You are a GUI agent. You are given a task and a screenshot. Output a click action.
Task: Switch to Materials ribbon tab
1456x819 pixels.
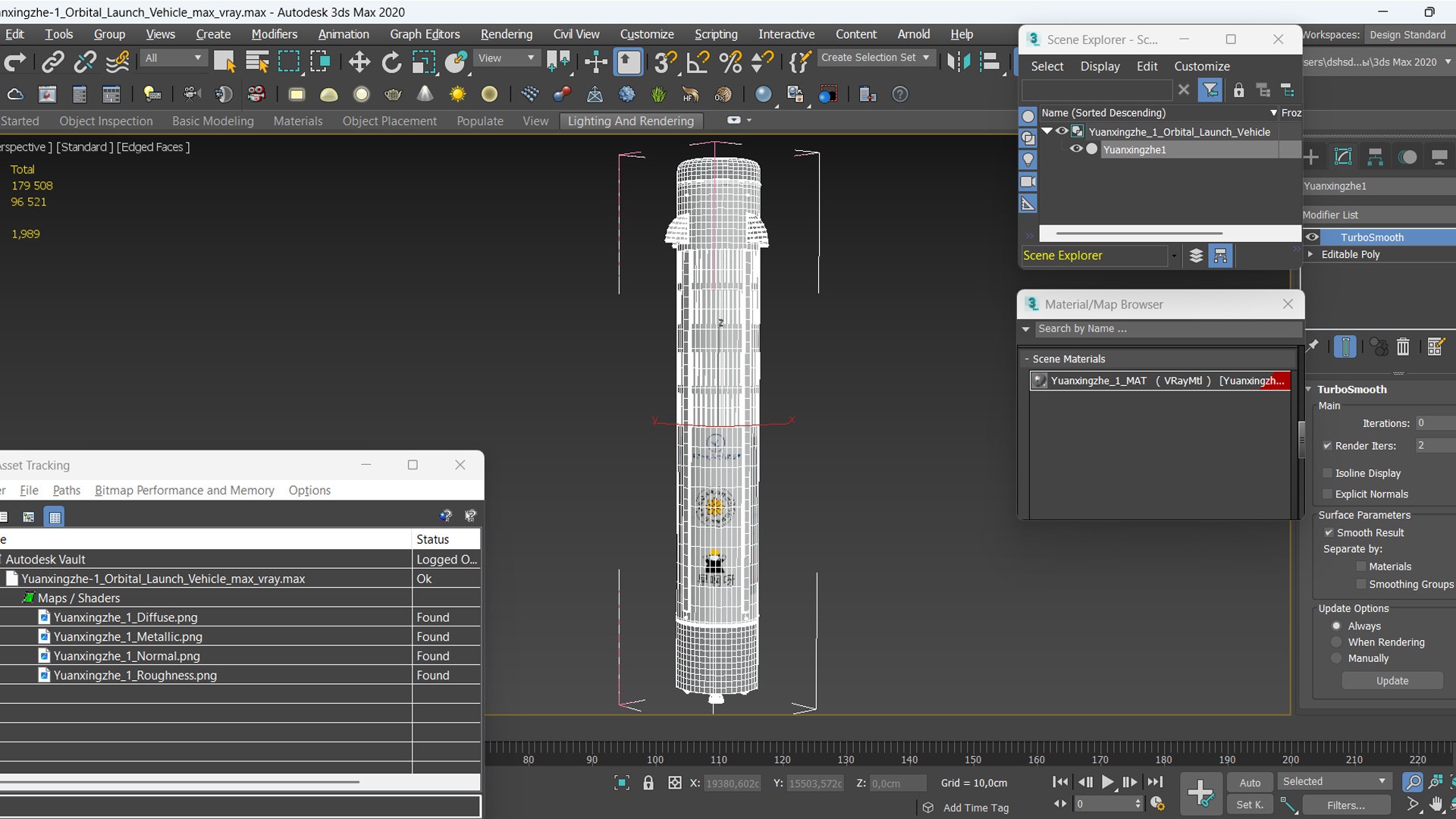tap(297, 121)
